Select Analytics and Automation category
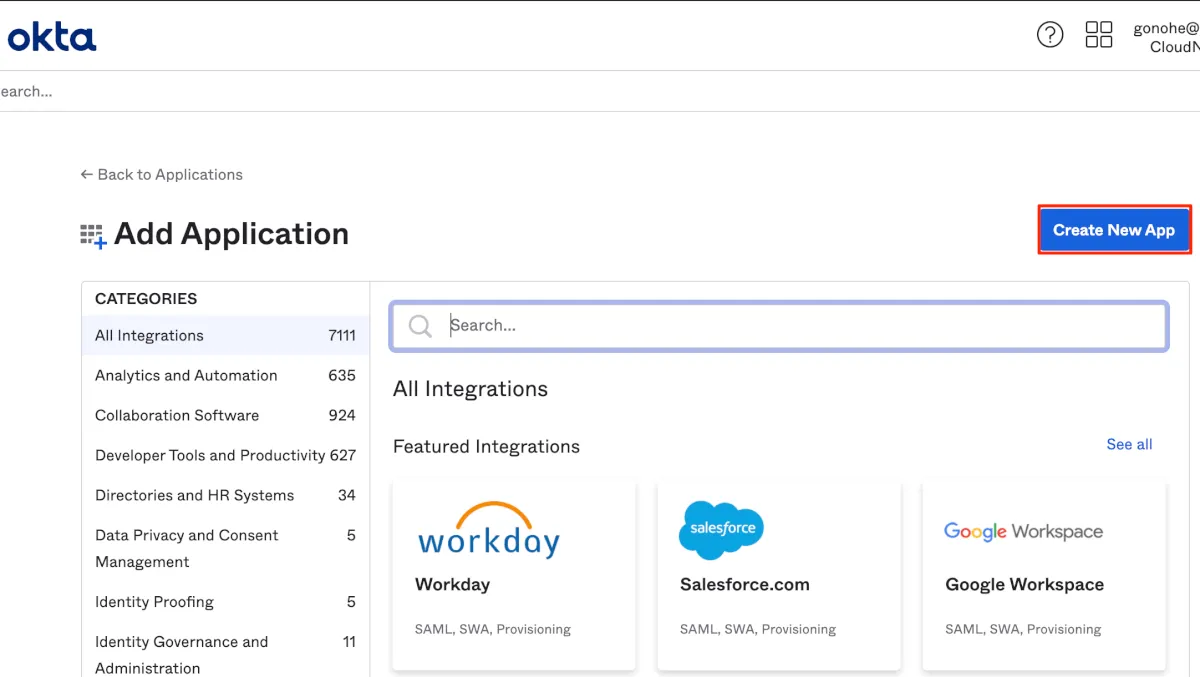Viewport: 1200px width, 677px height. (x=186, y=376)
